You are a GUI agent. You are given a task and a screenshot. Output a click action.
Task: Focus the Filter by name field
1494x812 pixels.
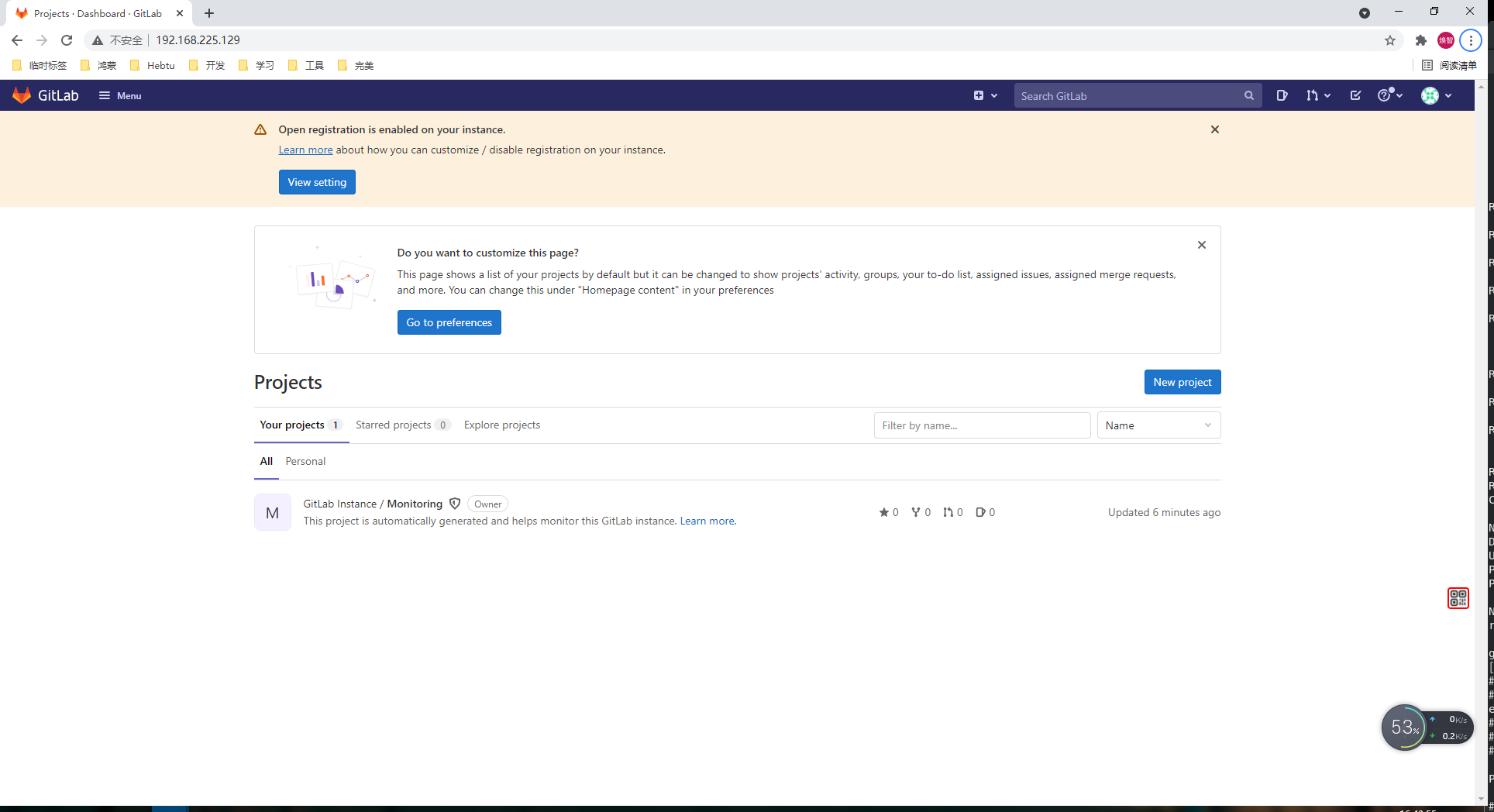click(982, 425)
